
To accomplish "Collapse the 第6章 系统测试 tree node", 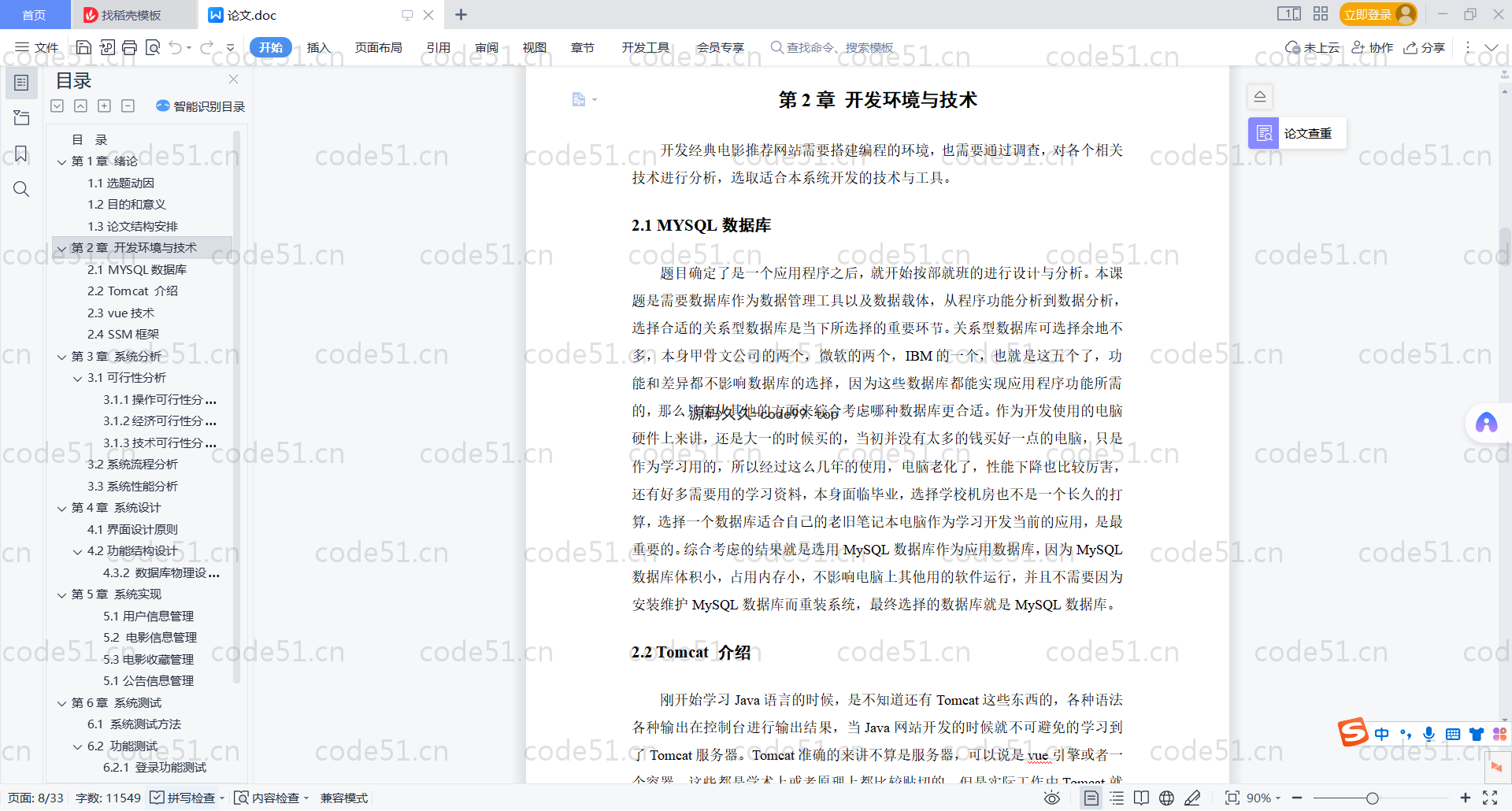I will click(61, 703).
